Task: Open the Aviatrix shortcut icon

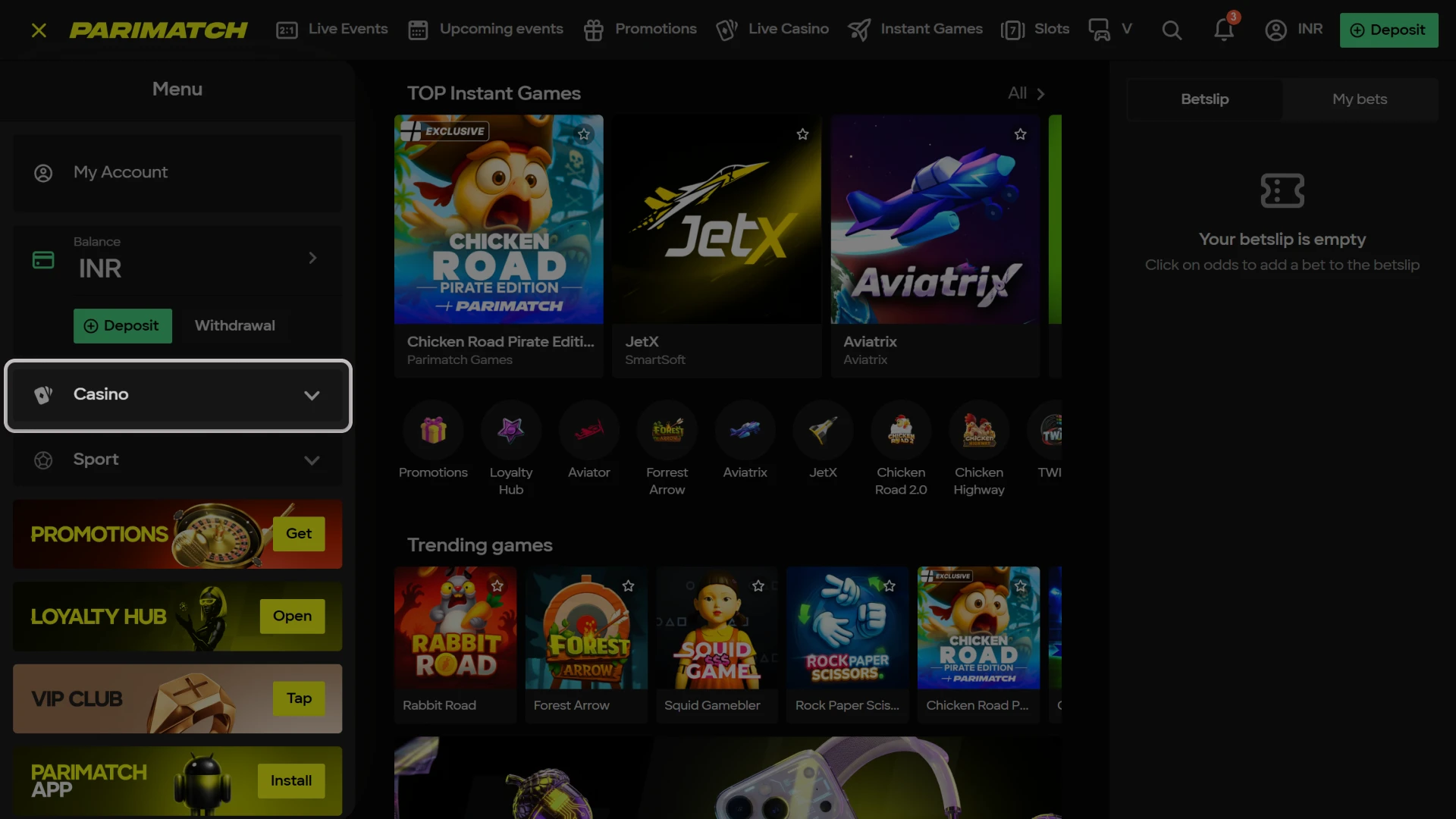Action: tap(745, 430)
